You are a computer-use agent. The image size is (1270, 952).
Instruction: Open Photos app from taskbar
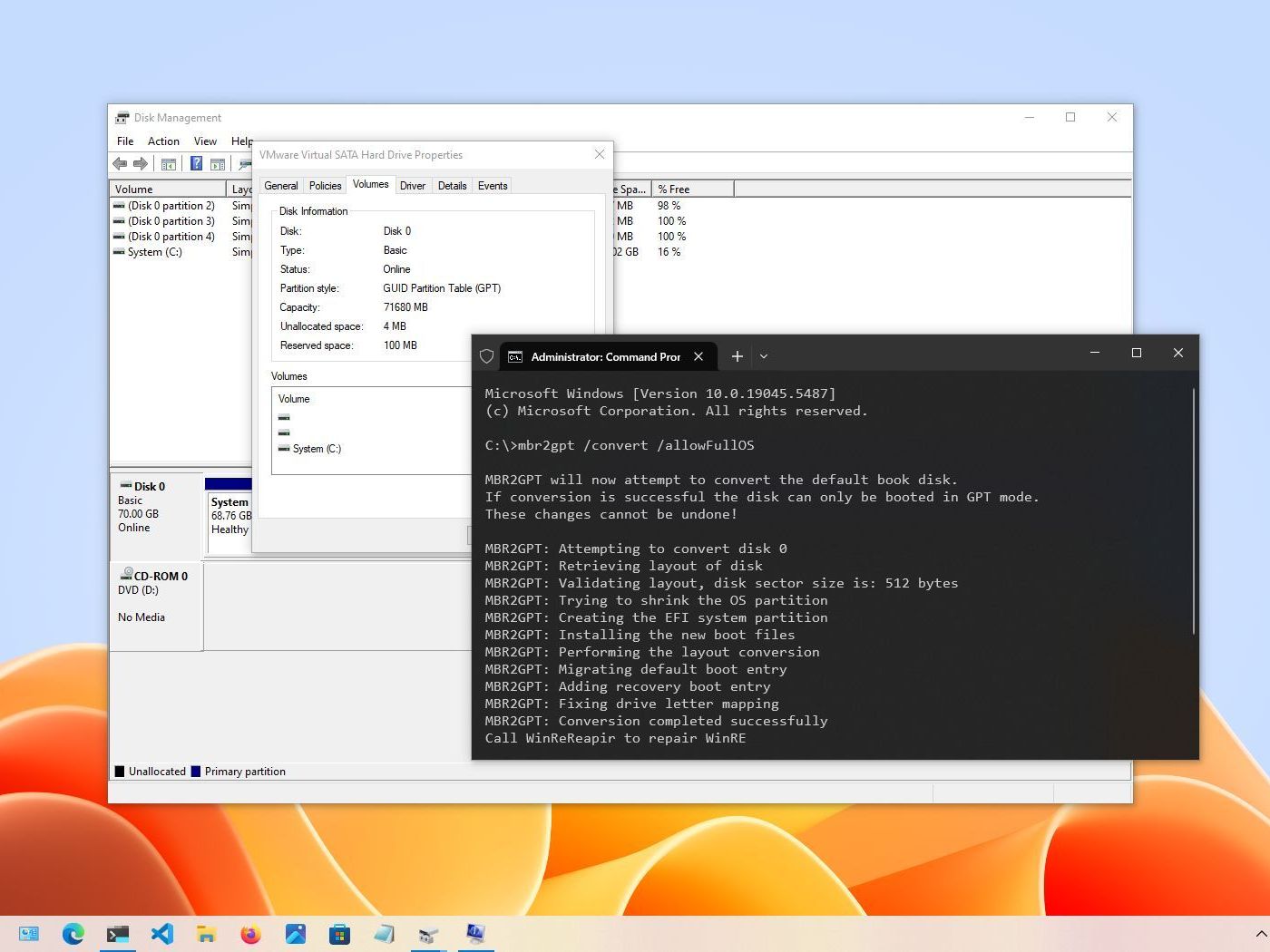[x=295, y=933]
